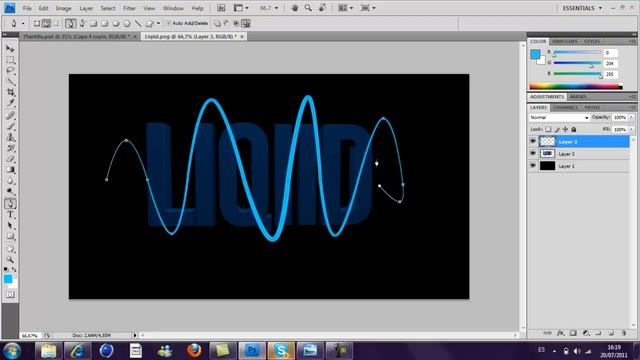Open Skype from the taskbar
This screenshot has width=640, height=360.
[281, 350]
